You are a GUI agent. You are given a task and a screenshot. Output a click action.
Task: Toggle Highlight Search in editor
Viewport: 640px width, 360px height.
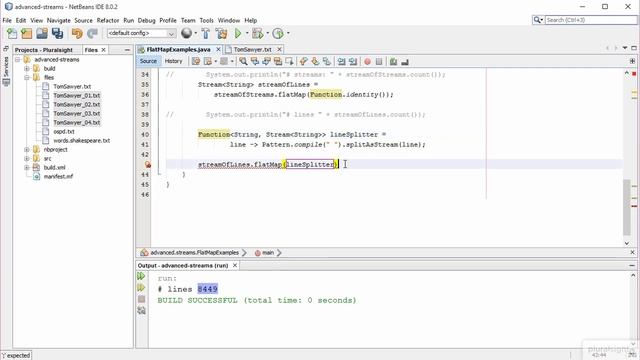[278, 61]
